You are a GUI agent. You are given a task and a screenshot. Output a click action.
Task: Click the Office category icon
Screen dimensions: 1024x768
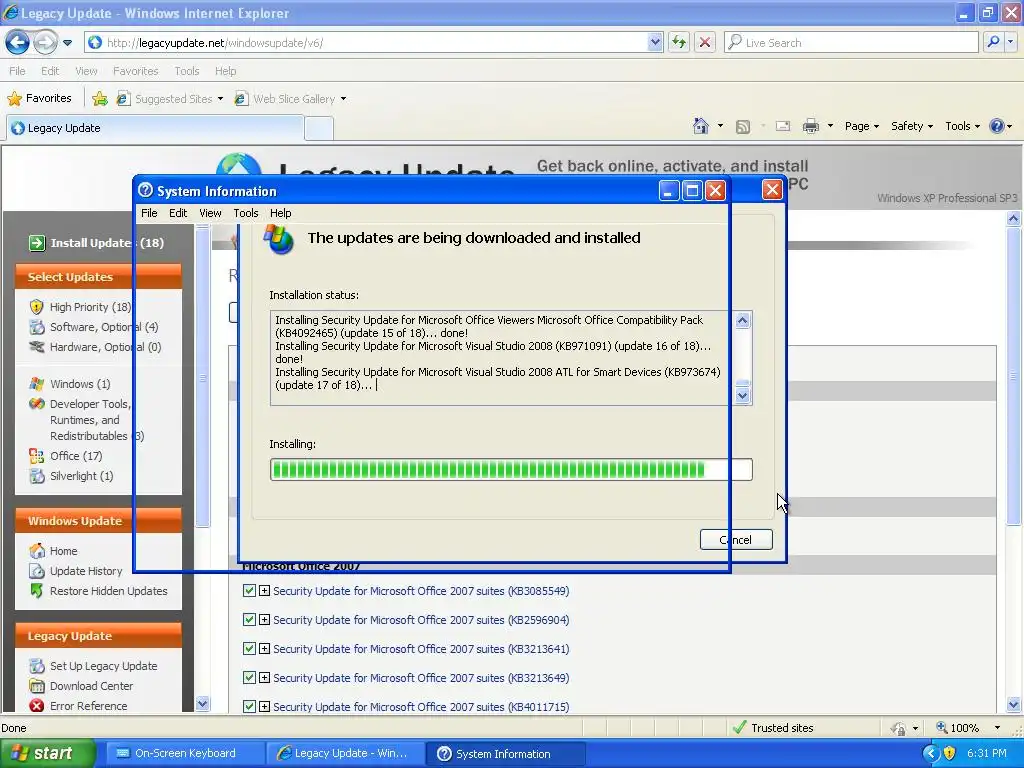[37, 456]
